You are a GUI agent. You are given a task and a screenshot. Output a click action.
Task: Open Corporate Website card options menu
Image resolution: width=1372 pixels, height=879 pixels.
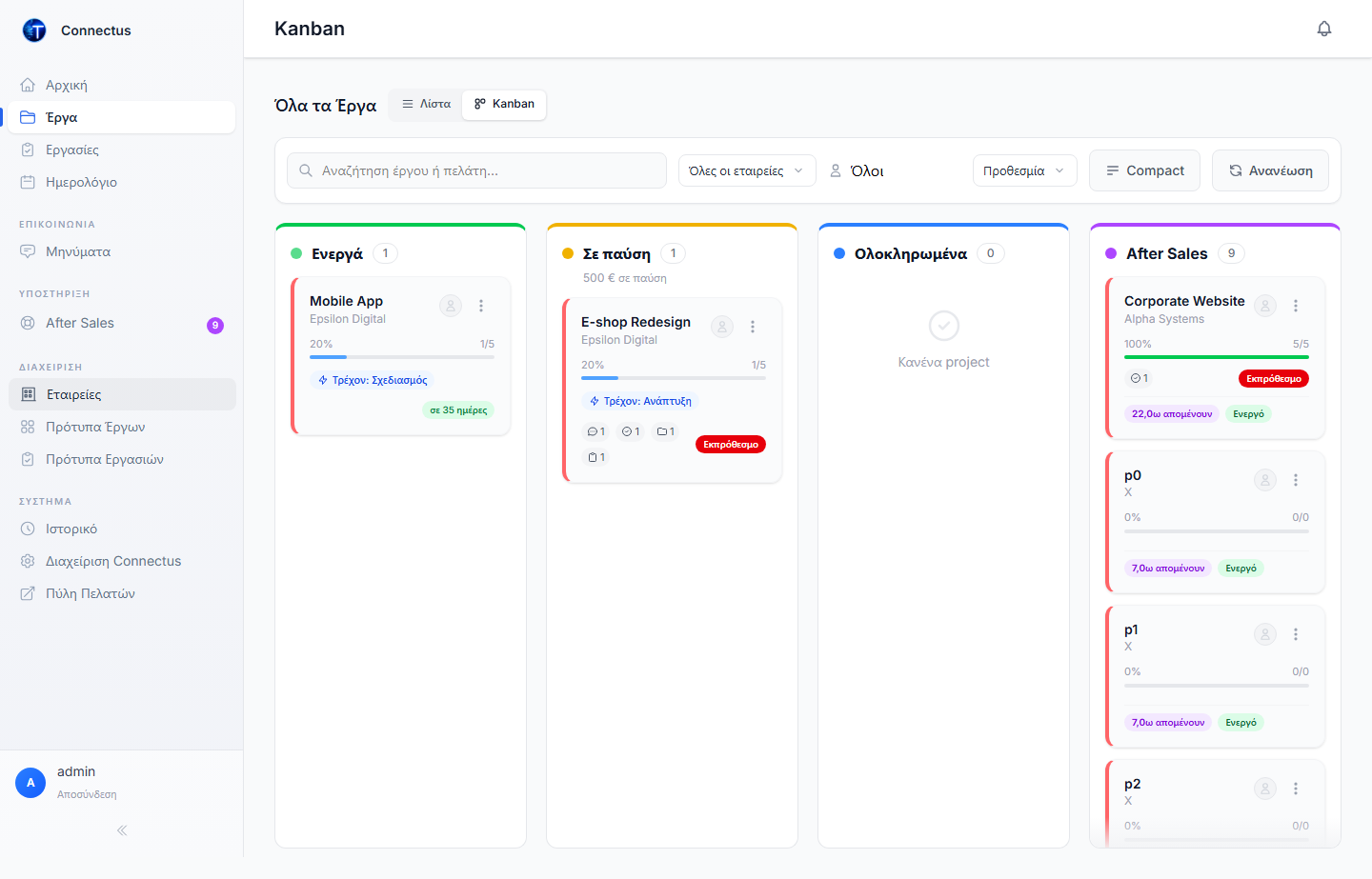pos(1296,306)
